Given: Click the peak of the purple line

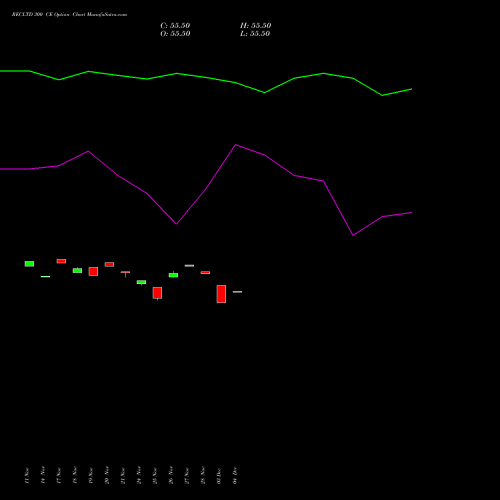Looking at the screenshot, I should [x=235, y=145].
